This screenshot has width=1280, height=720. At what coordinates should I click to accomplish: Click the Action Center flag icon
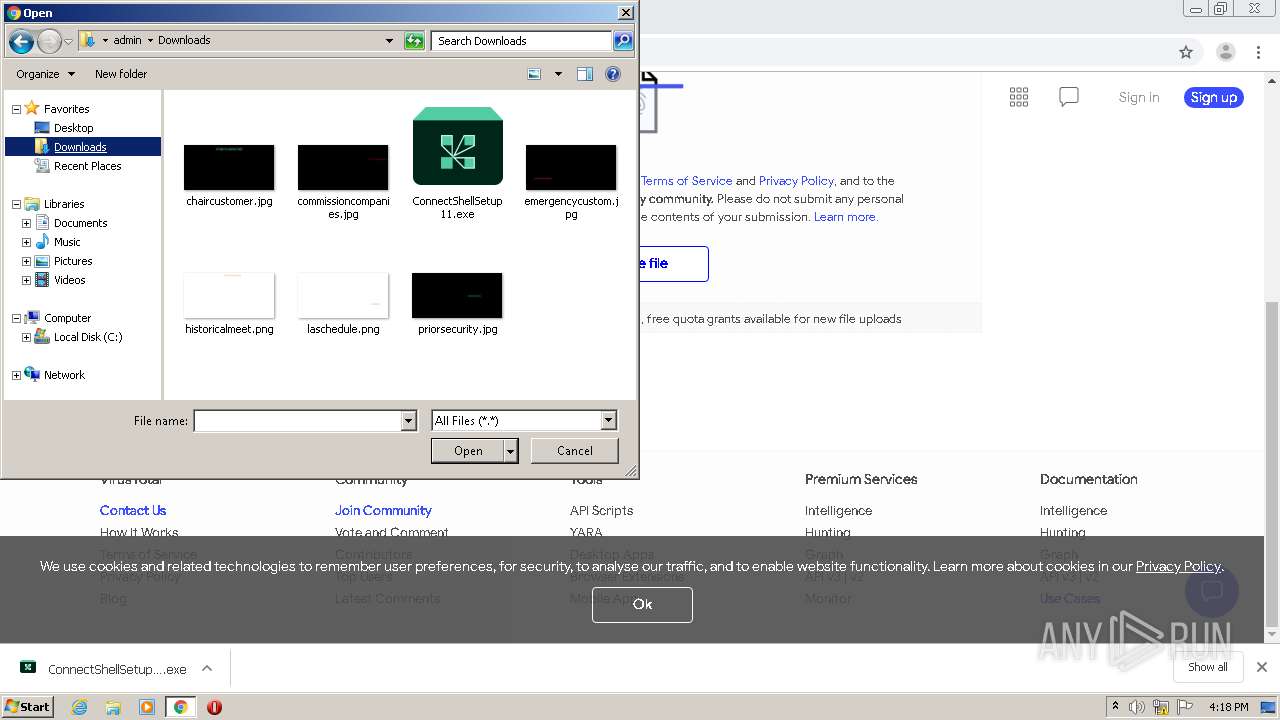(1185, 707)
